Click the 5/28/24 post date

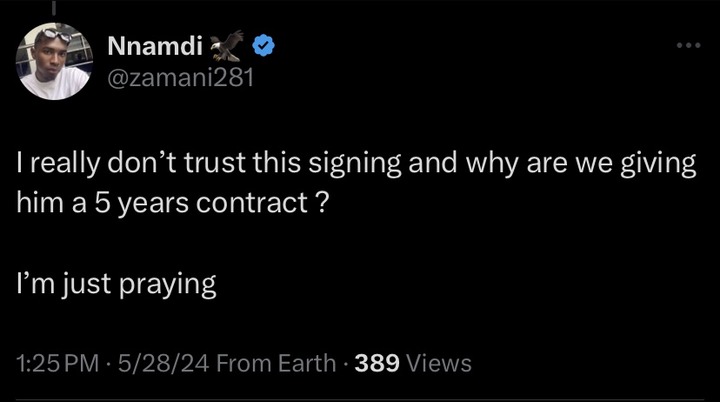coord(164,363)
